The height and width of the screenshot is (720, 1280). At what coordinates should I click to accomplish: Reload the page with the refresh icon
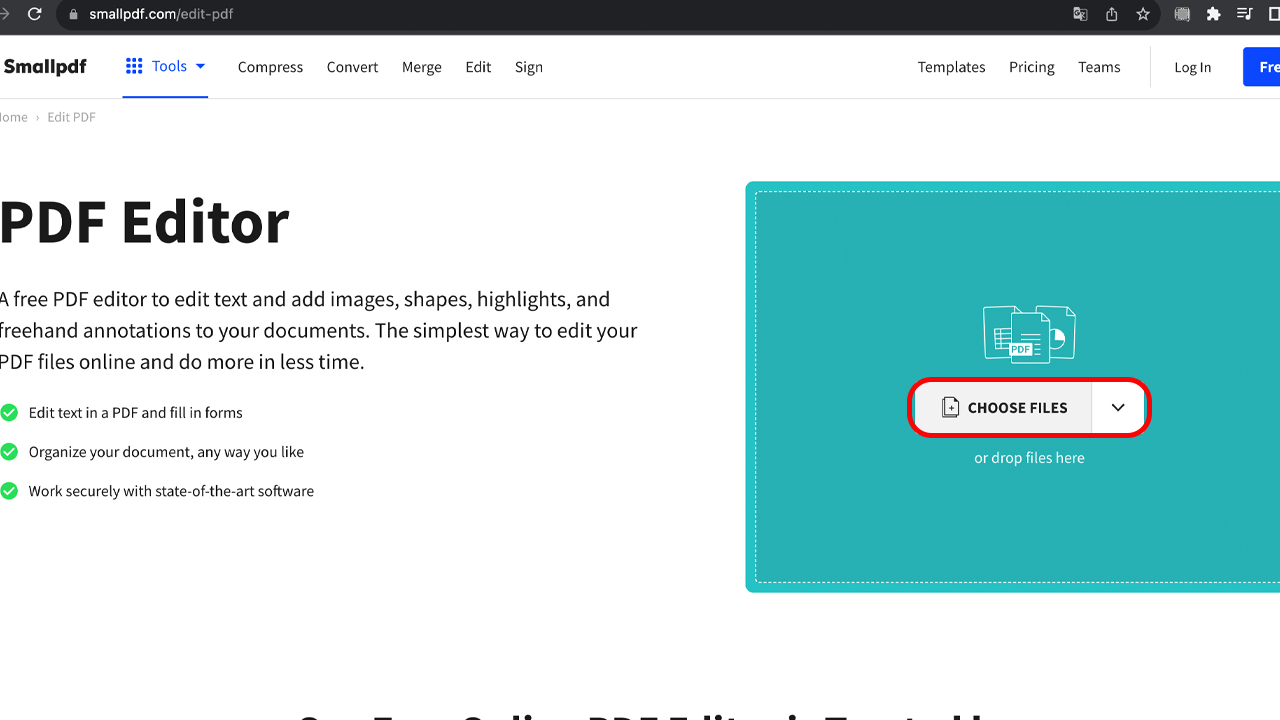[35, 14]
